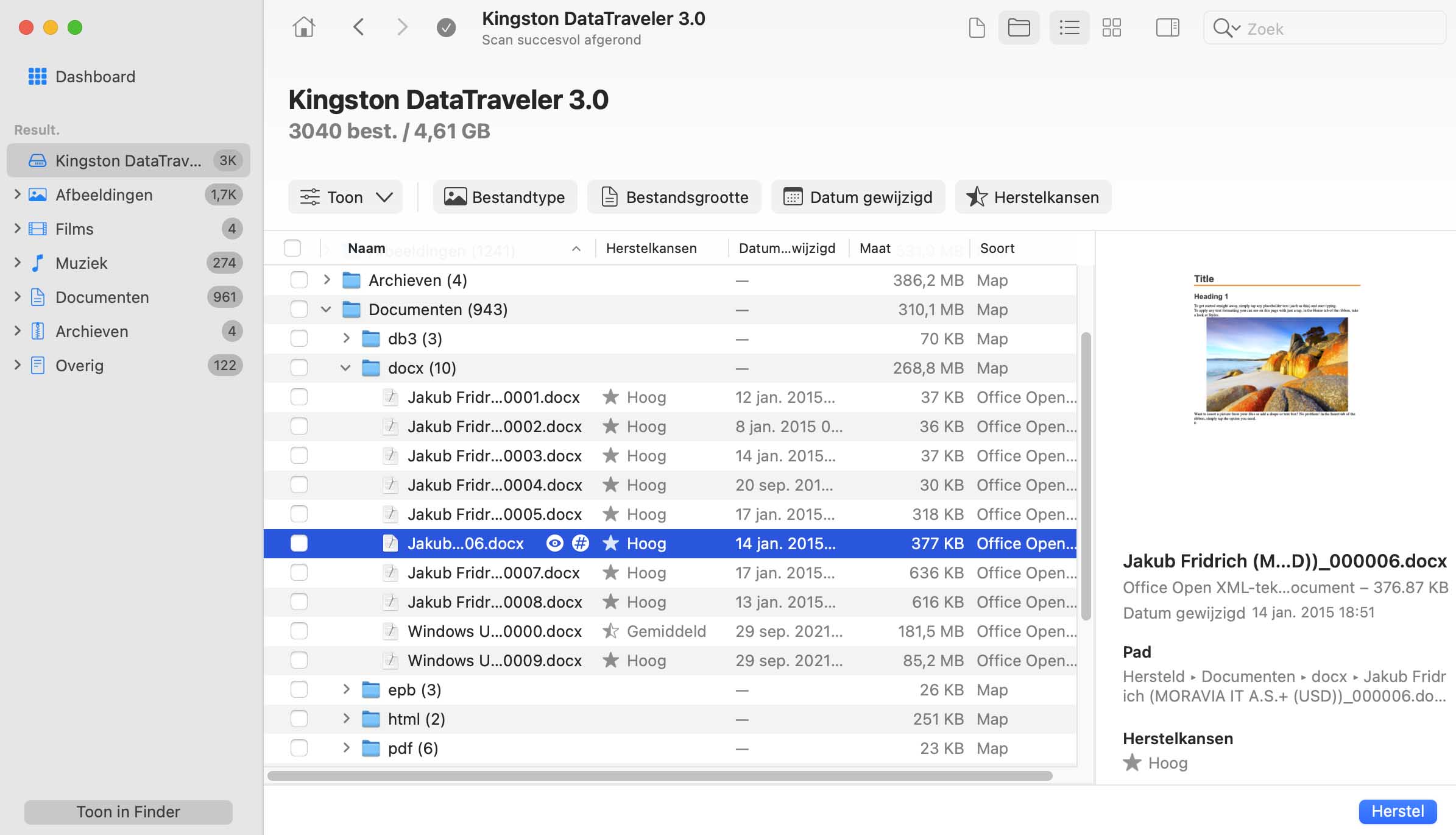Sort by the Datum...wijzigd column header
1456x835 pixels.
pyautogui.click(x=789, y=248)
